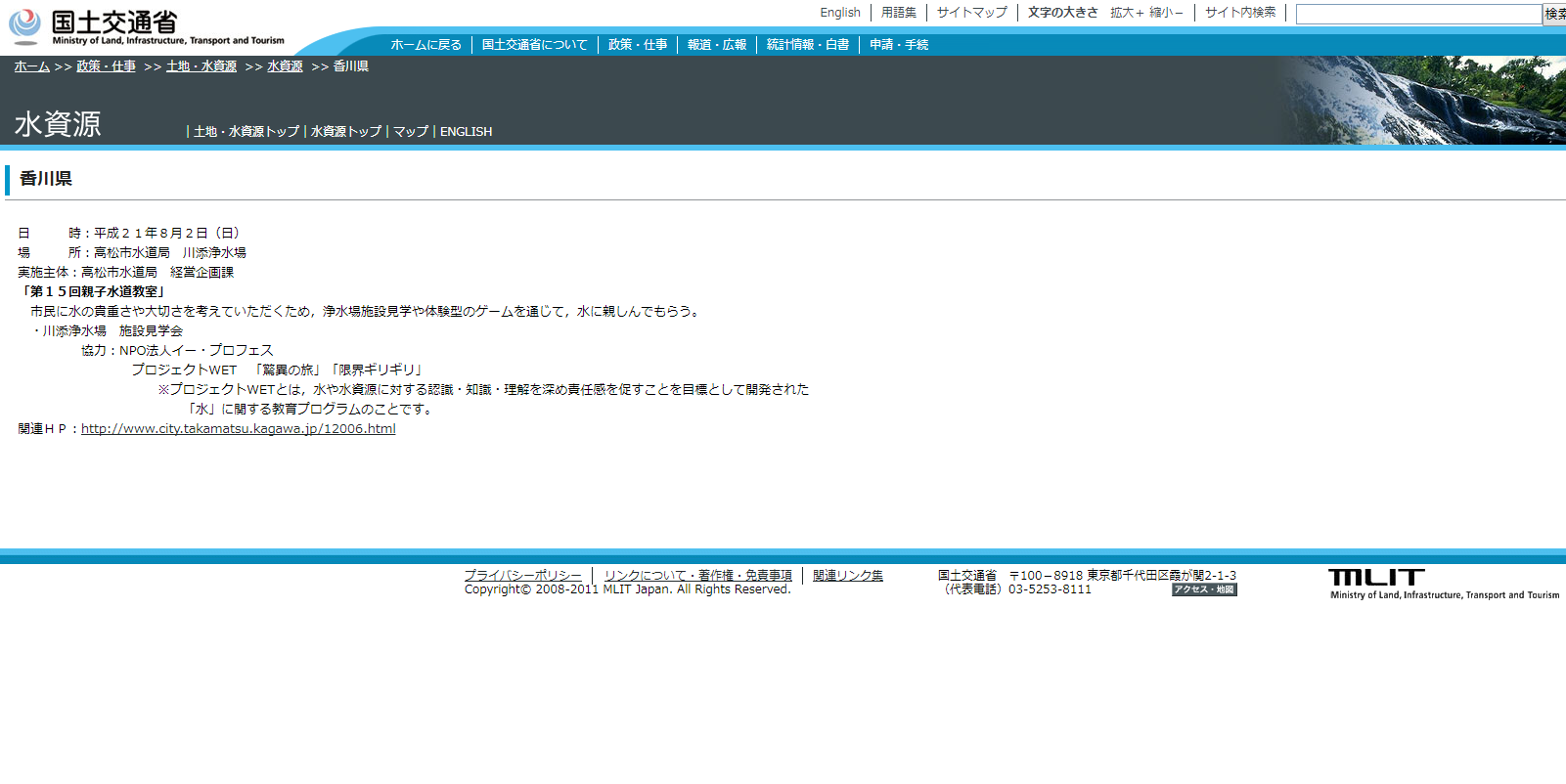Screen dimensions: 1566x784
Task: Open the サイトマップ link
Action: pos(971,13)
